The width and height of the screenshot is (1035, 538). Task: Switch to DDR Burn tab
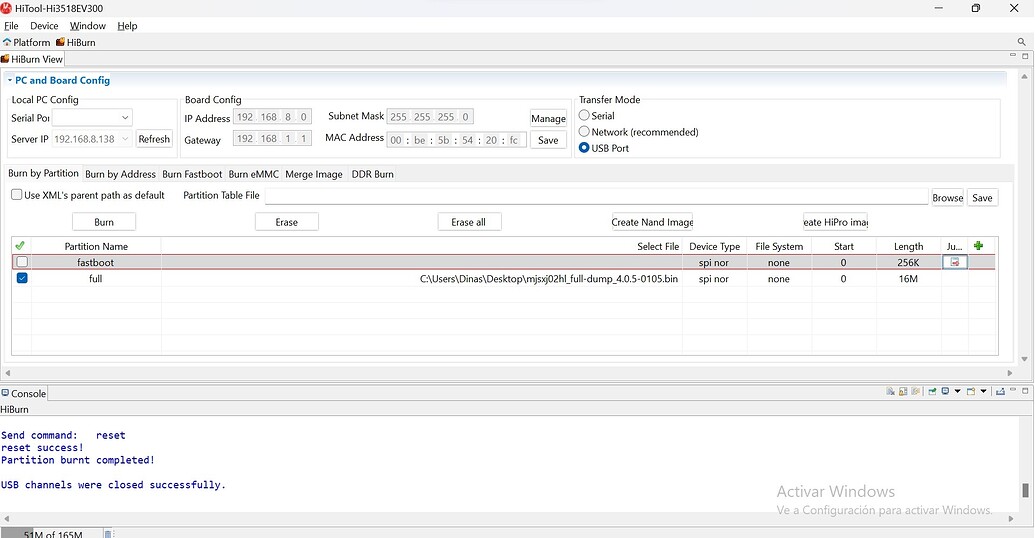372,174
